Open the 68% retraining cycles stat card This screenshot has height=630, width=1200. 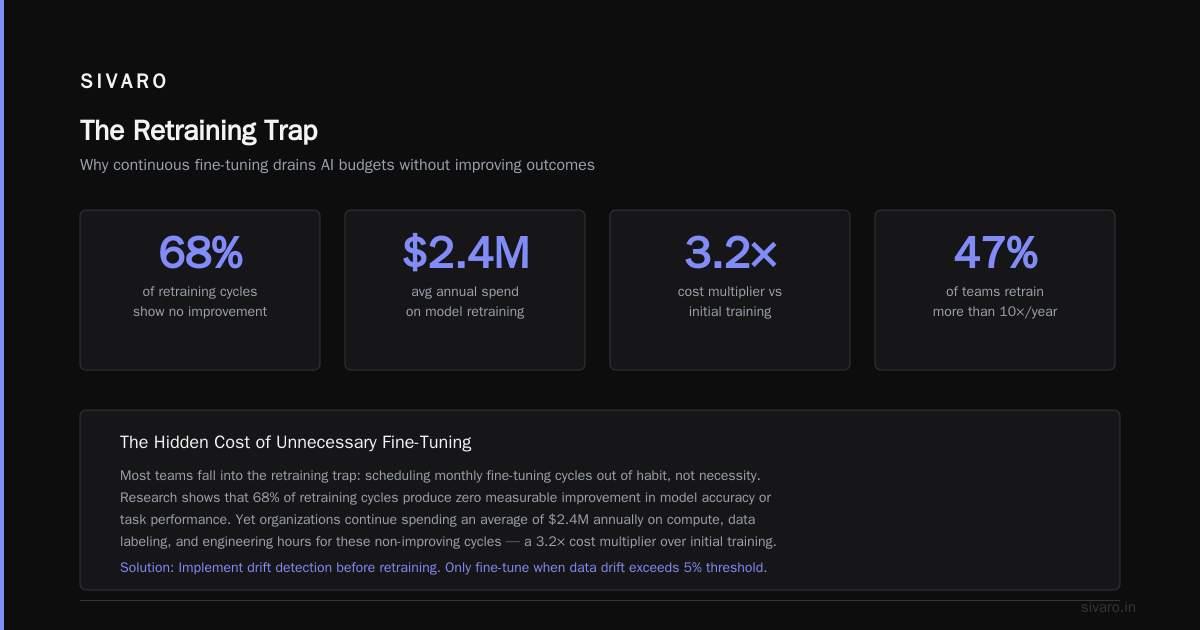coord(200,290)
